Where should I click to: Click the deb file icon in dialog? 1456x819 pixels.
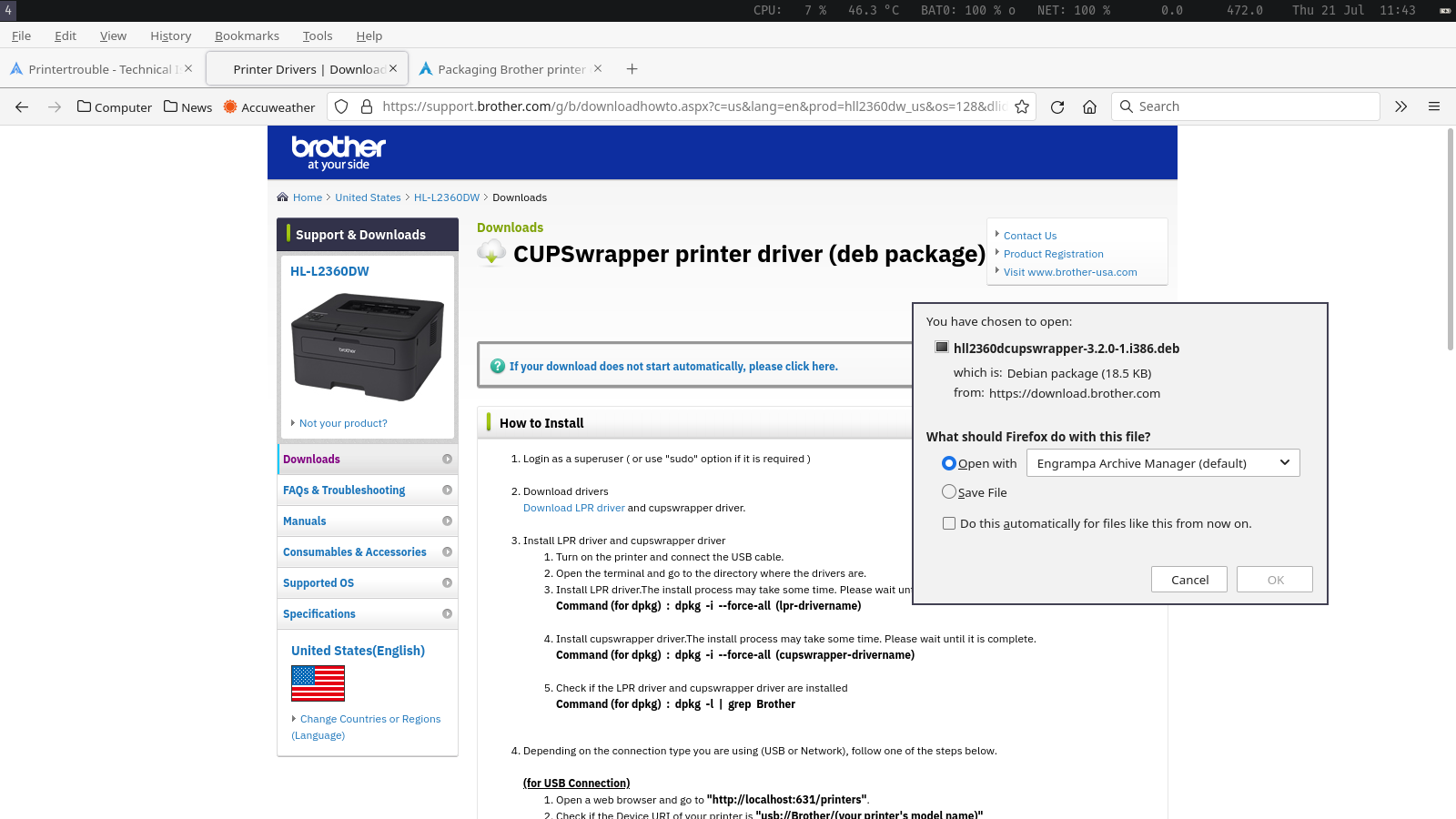click(x=942, y=347)
